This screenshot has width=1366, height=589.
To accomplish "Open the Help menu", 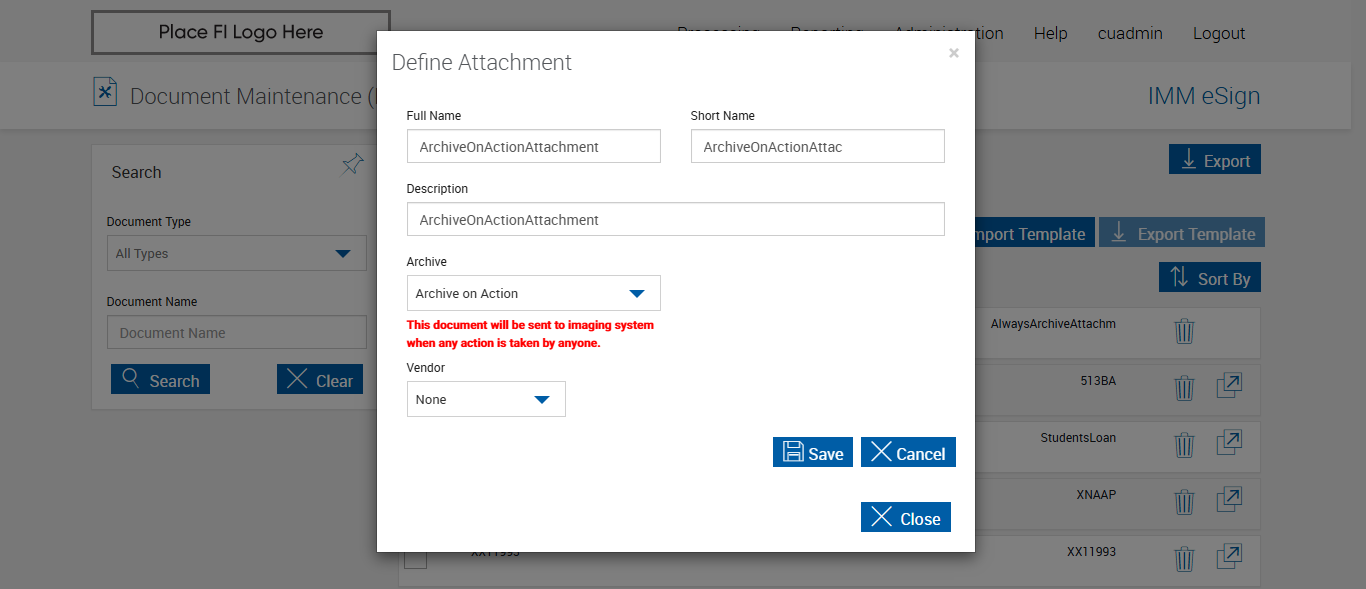I will point(1050,33).
